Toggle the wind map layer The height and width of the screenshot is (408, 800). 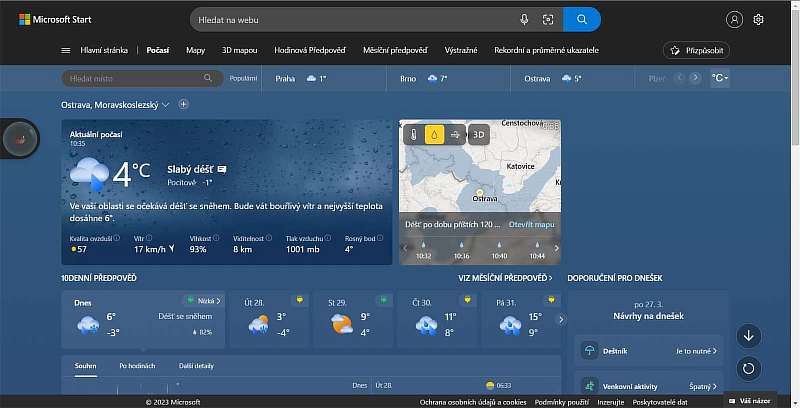click(x=456, y=134)
